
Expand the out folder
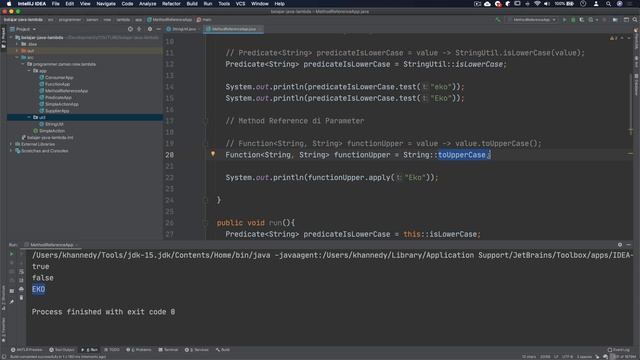click(x=18, y=51)
